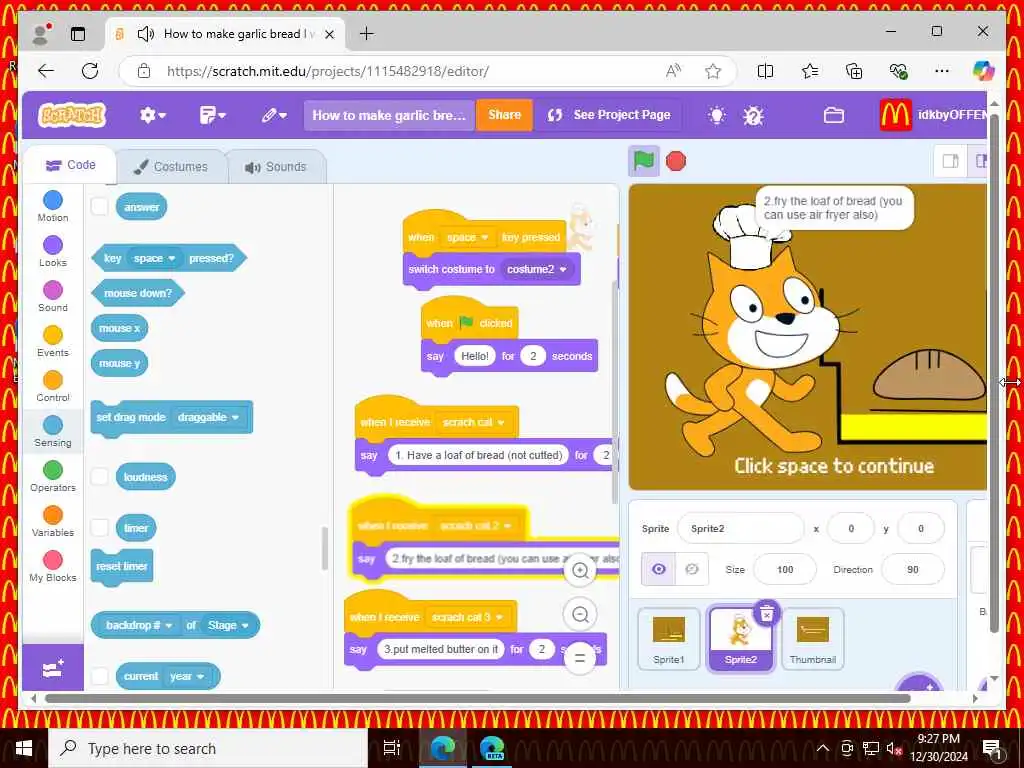Toggle the timer reporter checkbox
This screenshot has height=768, width=1024.
(99, 527)
